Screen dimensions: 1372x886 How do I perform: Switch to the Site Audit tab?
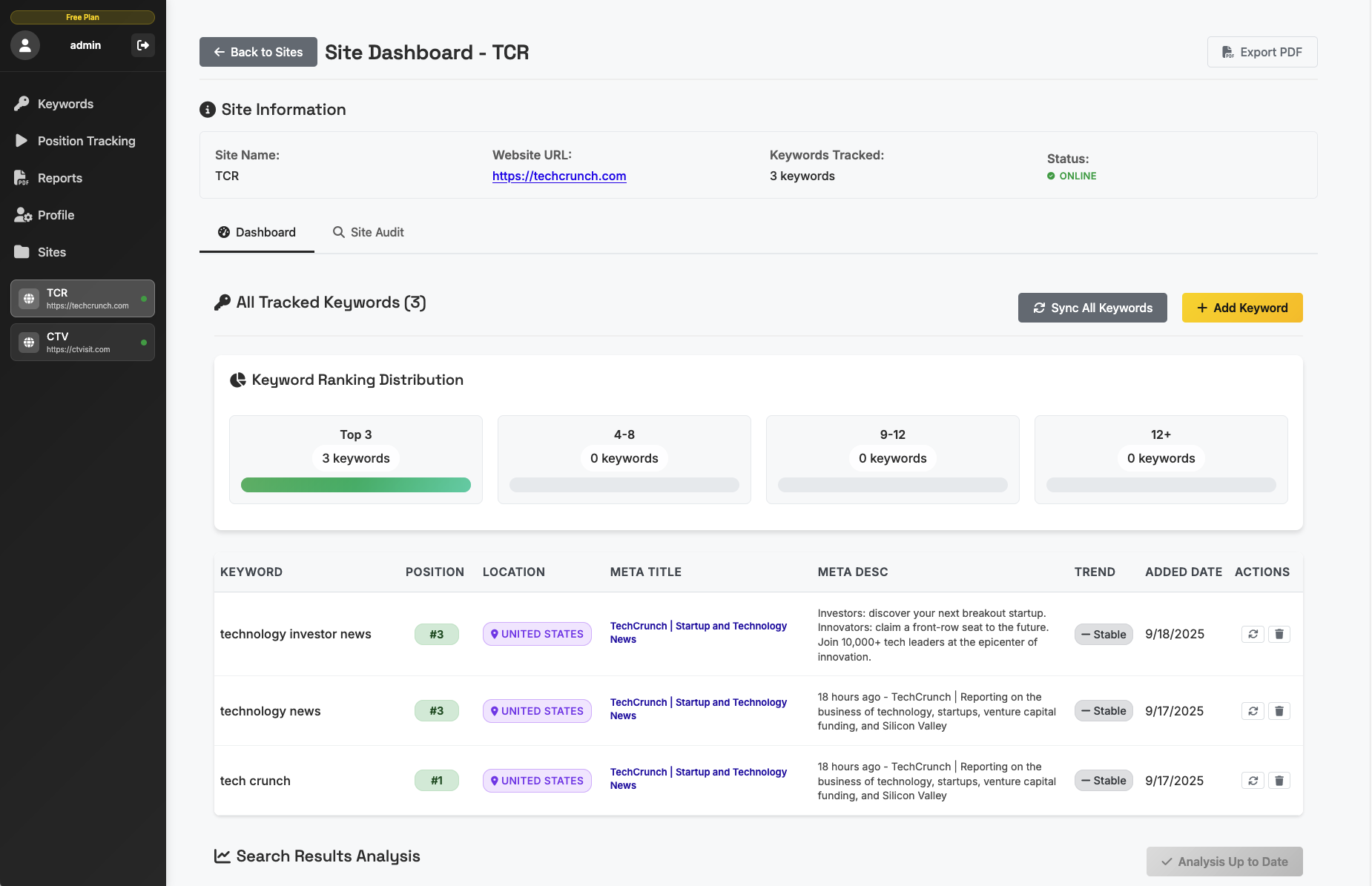[369, 232]
